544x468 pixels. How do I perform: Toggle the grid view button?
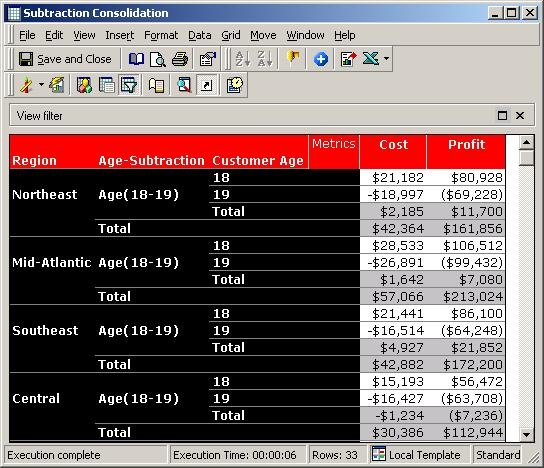coord(107,85)
